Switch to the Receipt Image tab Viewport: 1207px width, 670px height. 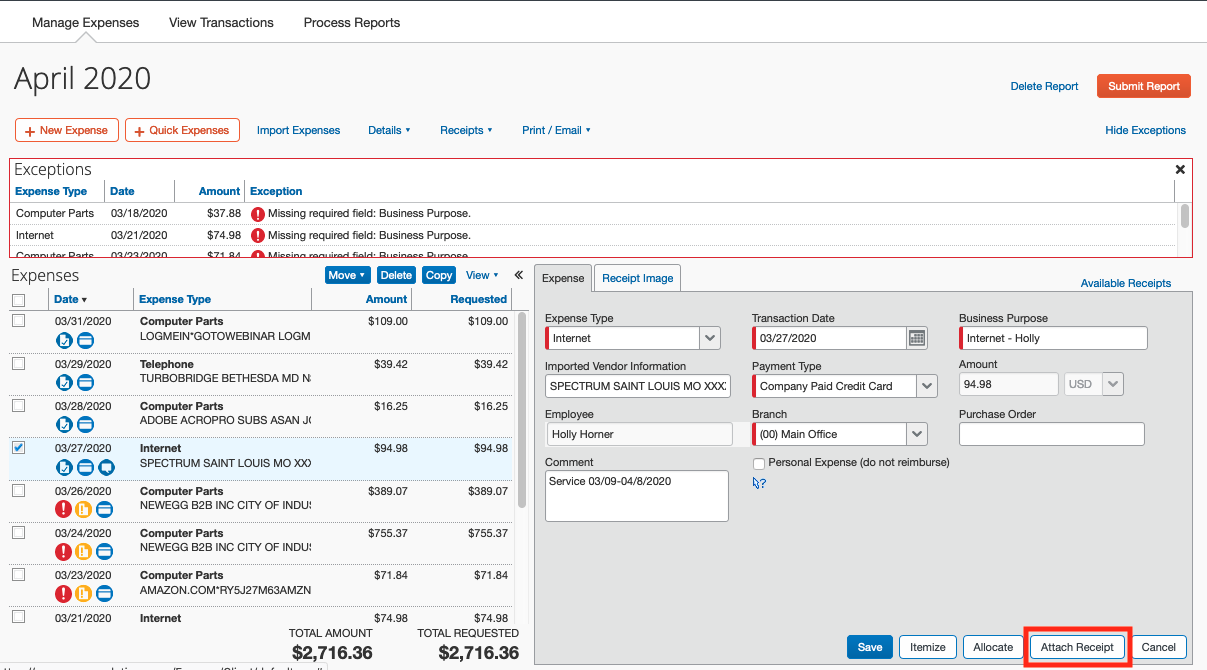click(x=637, y=278)
